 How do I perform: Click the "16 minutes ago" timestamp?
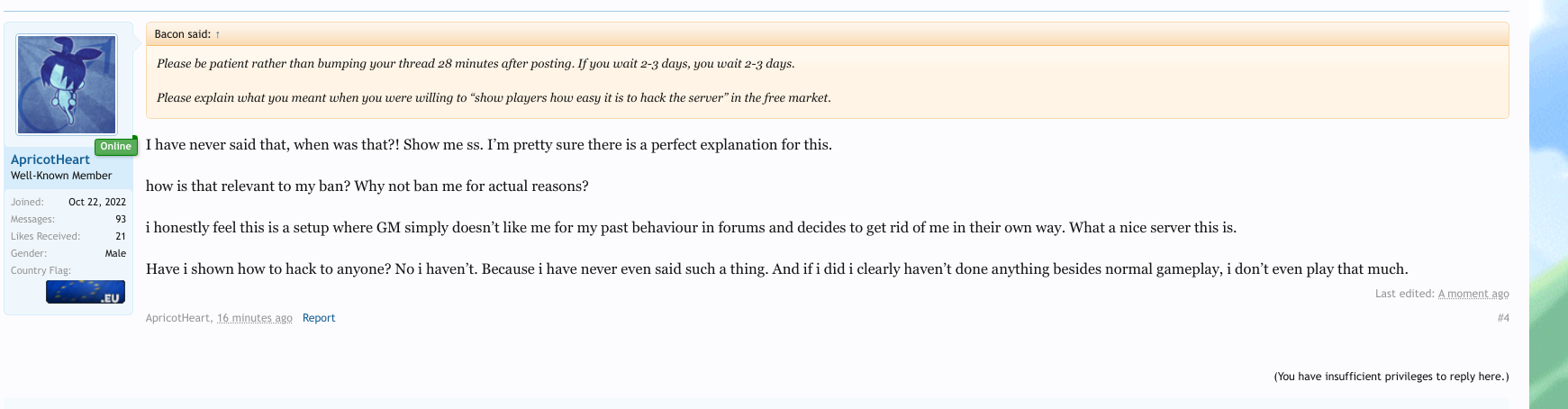[x=255, y=318]
